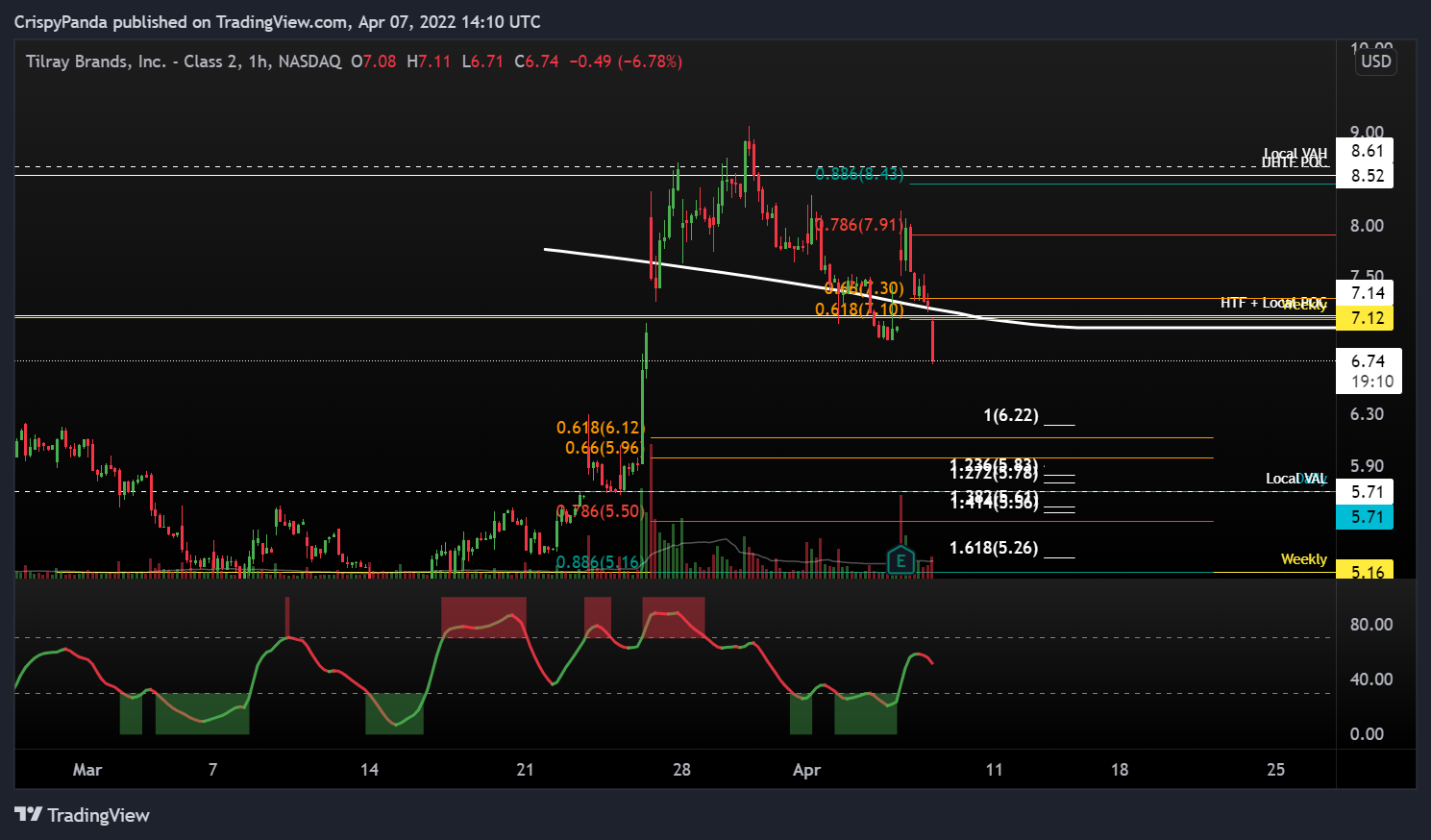Click the yellow 'Weekly' label near 5.16
Image resolution: width=1431 pixels, height=840 pixels.
pos(1303,559)
